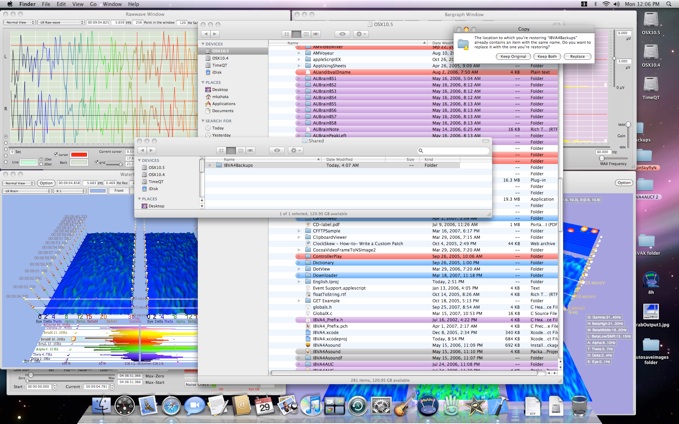Launch iPhoto from the Dock
679x424 pixels.
tap(287, 405)
